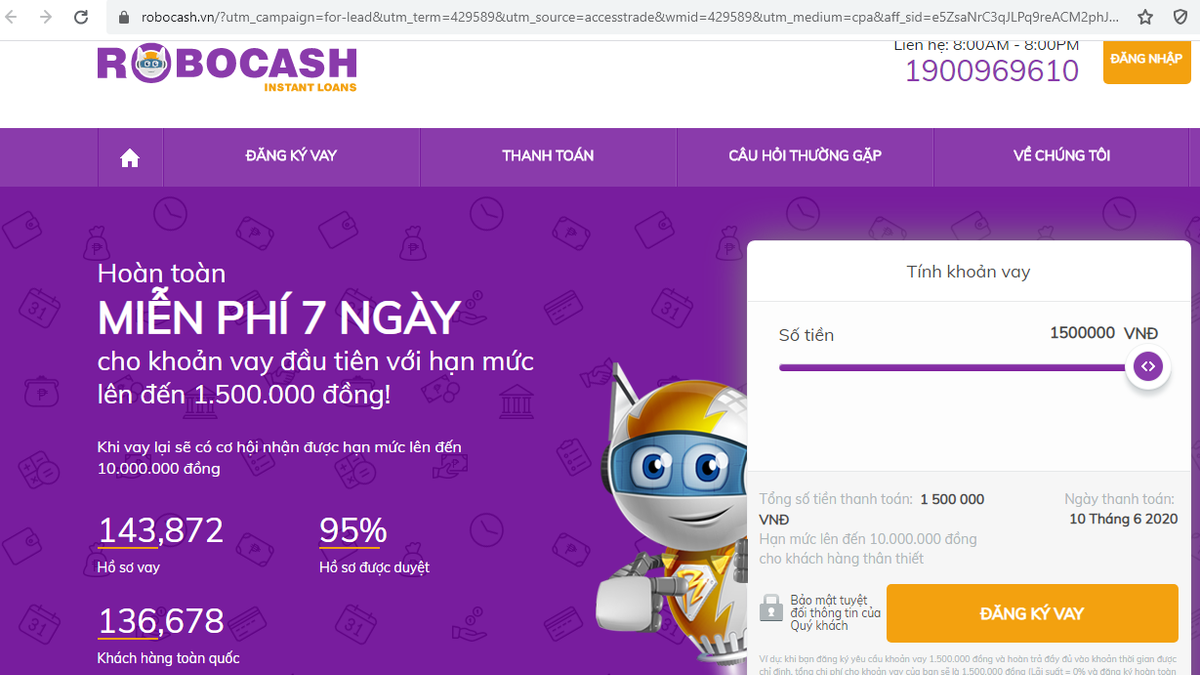1200x675 pixels.
Task: Open the THANH TOÁN navigation menu item
Action: [x=548, y=156]
